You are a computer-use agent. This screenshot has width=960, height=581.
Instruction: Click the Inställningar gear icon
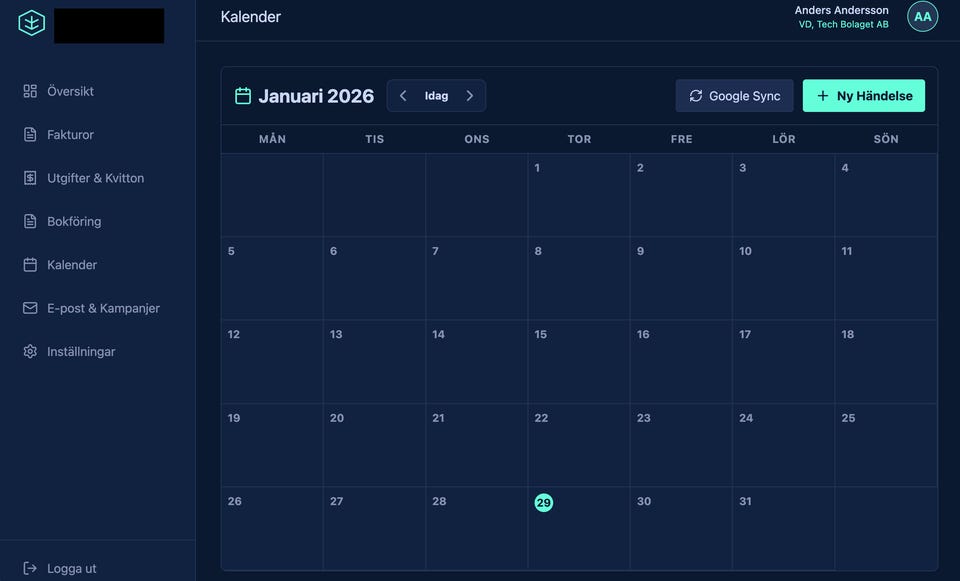pos(30,352)
